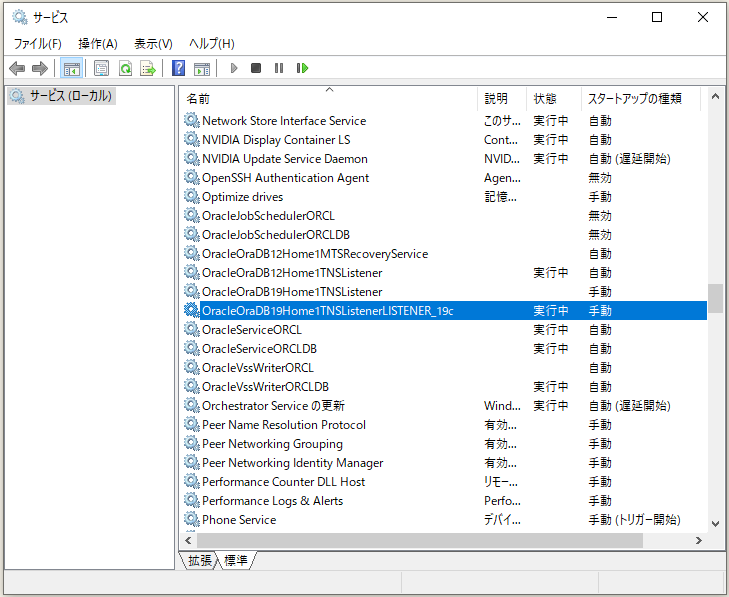
Task: Select OracleJobSchedulerORCLDB service row
Action: (444, 235)
